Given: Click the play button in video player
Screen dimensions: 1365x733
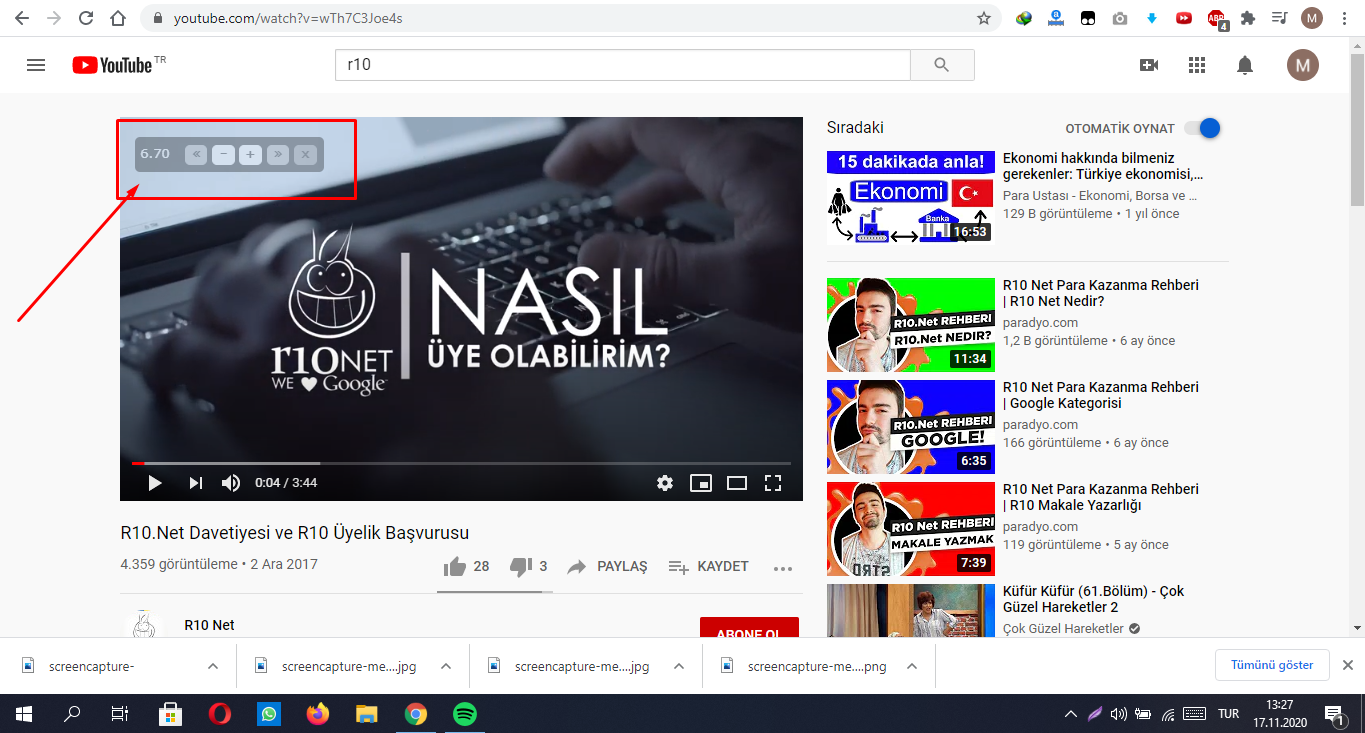Looking at the screenshot, I should (x=155, y=483).
